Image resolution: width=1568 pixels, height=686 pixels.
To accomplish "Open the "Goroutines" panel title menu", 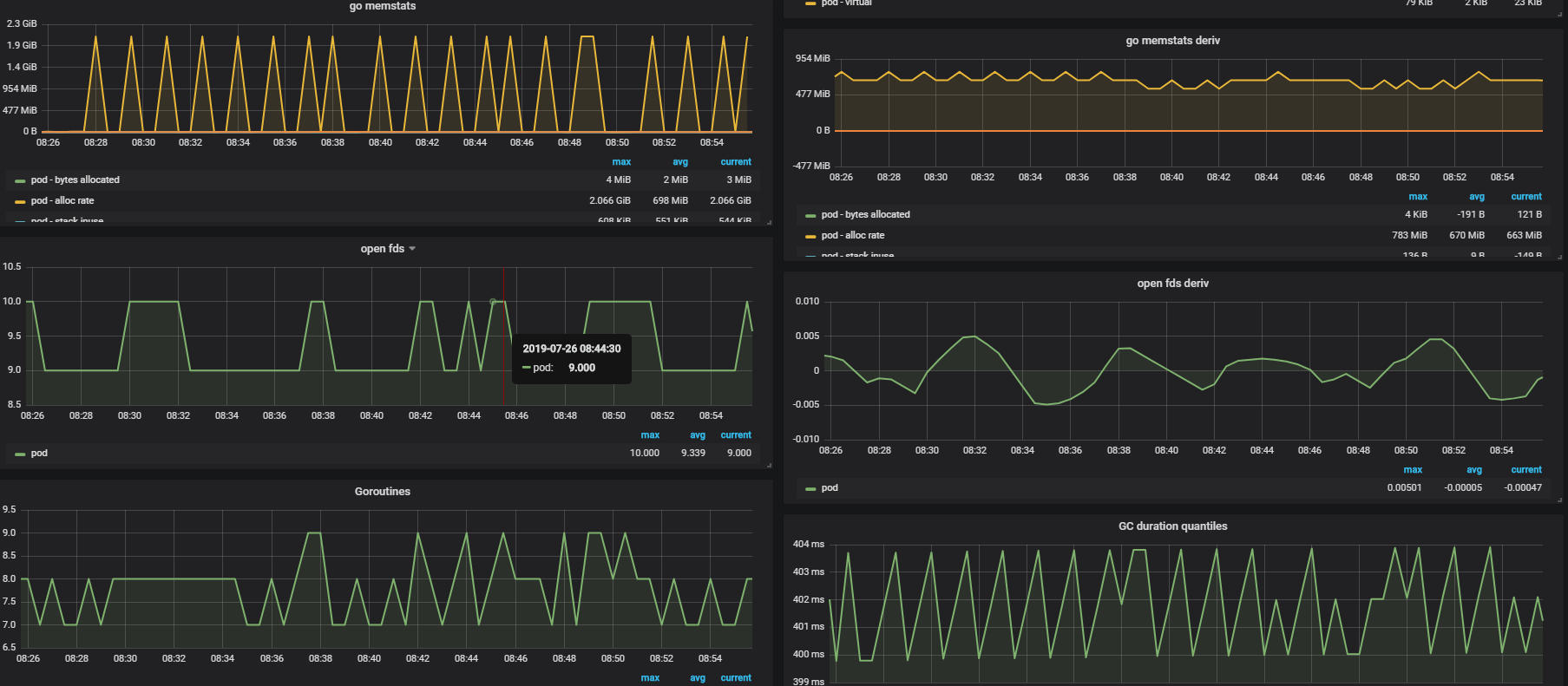I will [383, 492].
